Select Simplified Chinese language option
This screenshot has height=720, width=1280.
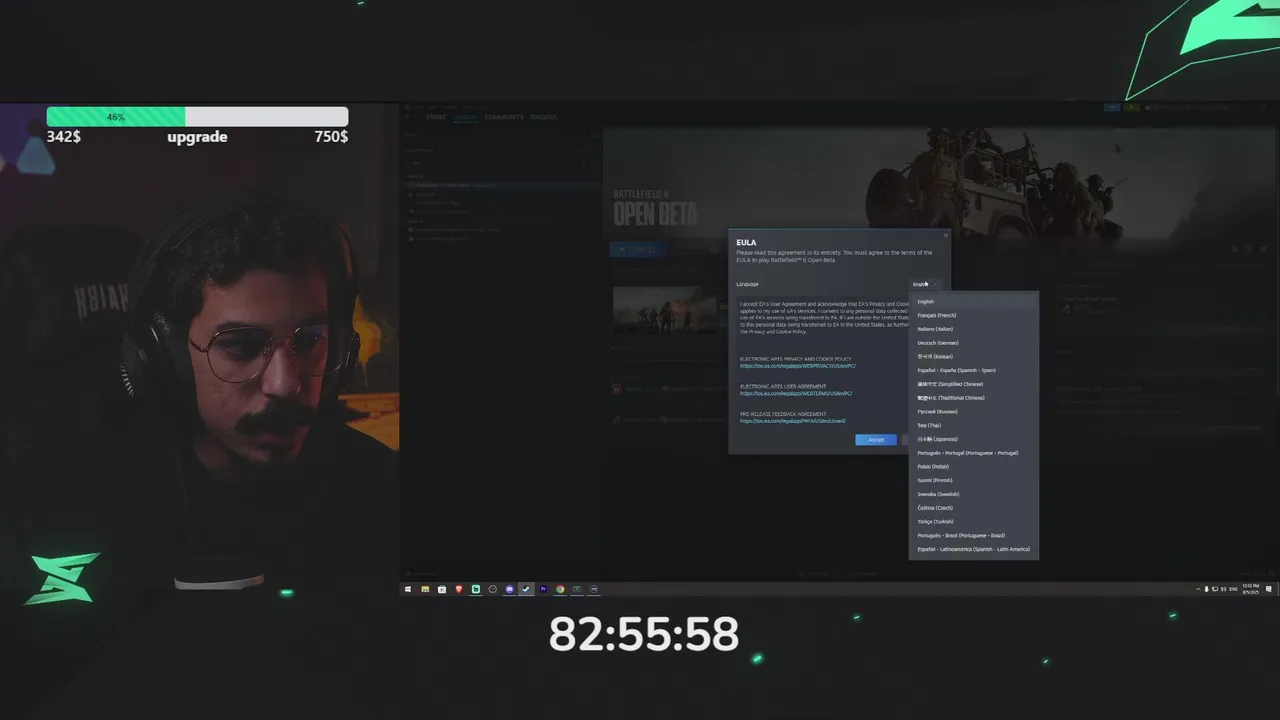(973, 384)
